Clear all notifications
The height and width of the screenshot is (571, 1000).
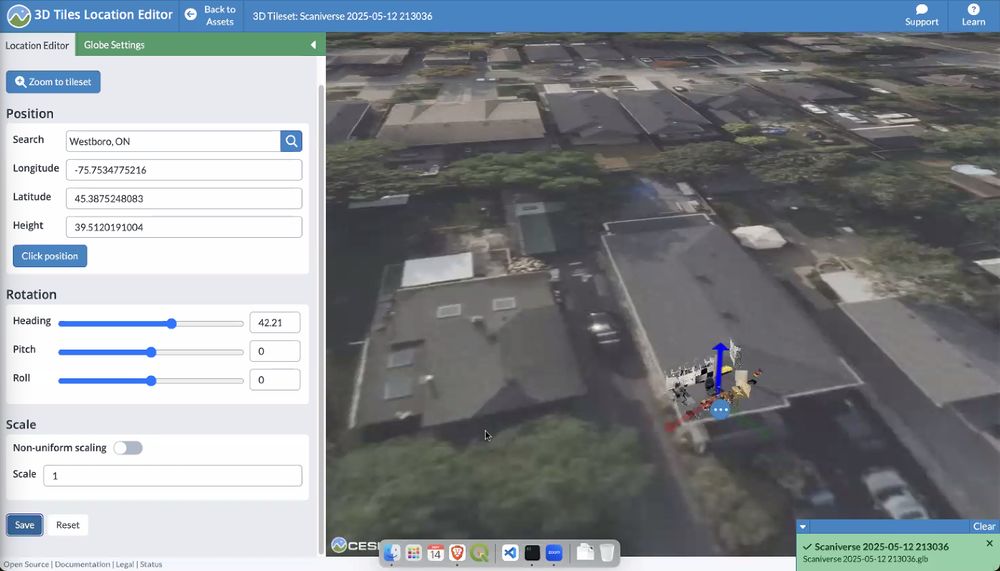(983, 526)
